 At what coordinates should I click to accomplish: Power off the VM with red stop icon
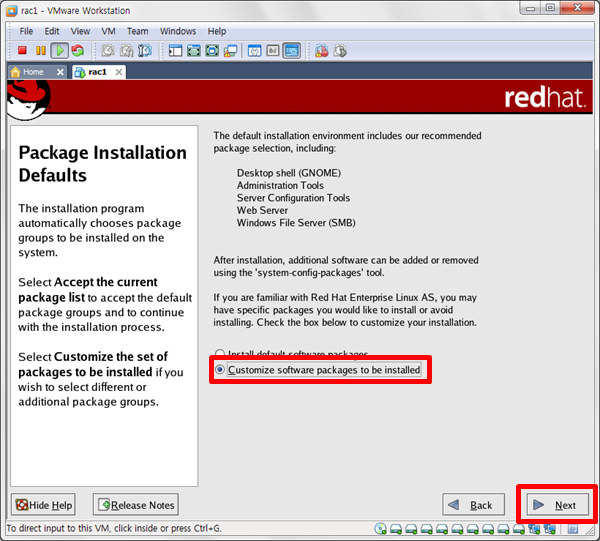[22, 51]
